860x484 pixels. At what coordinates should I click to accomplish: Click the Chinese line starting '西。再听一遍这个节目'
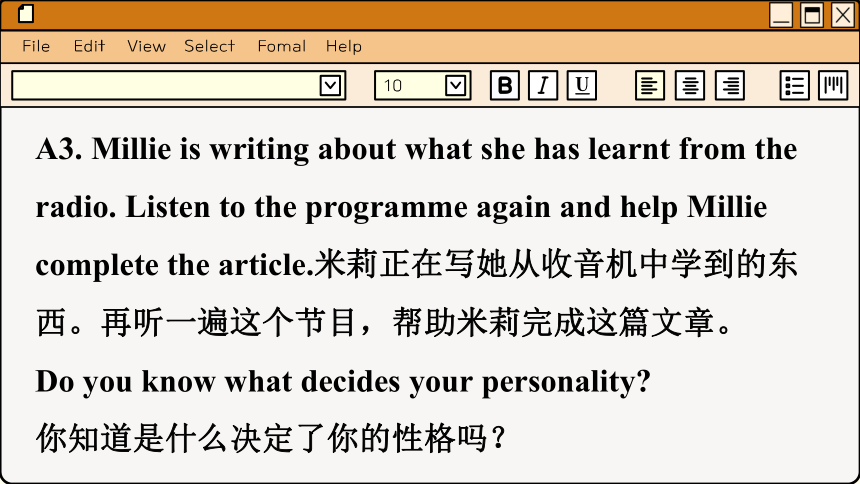[383, 323]
